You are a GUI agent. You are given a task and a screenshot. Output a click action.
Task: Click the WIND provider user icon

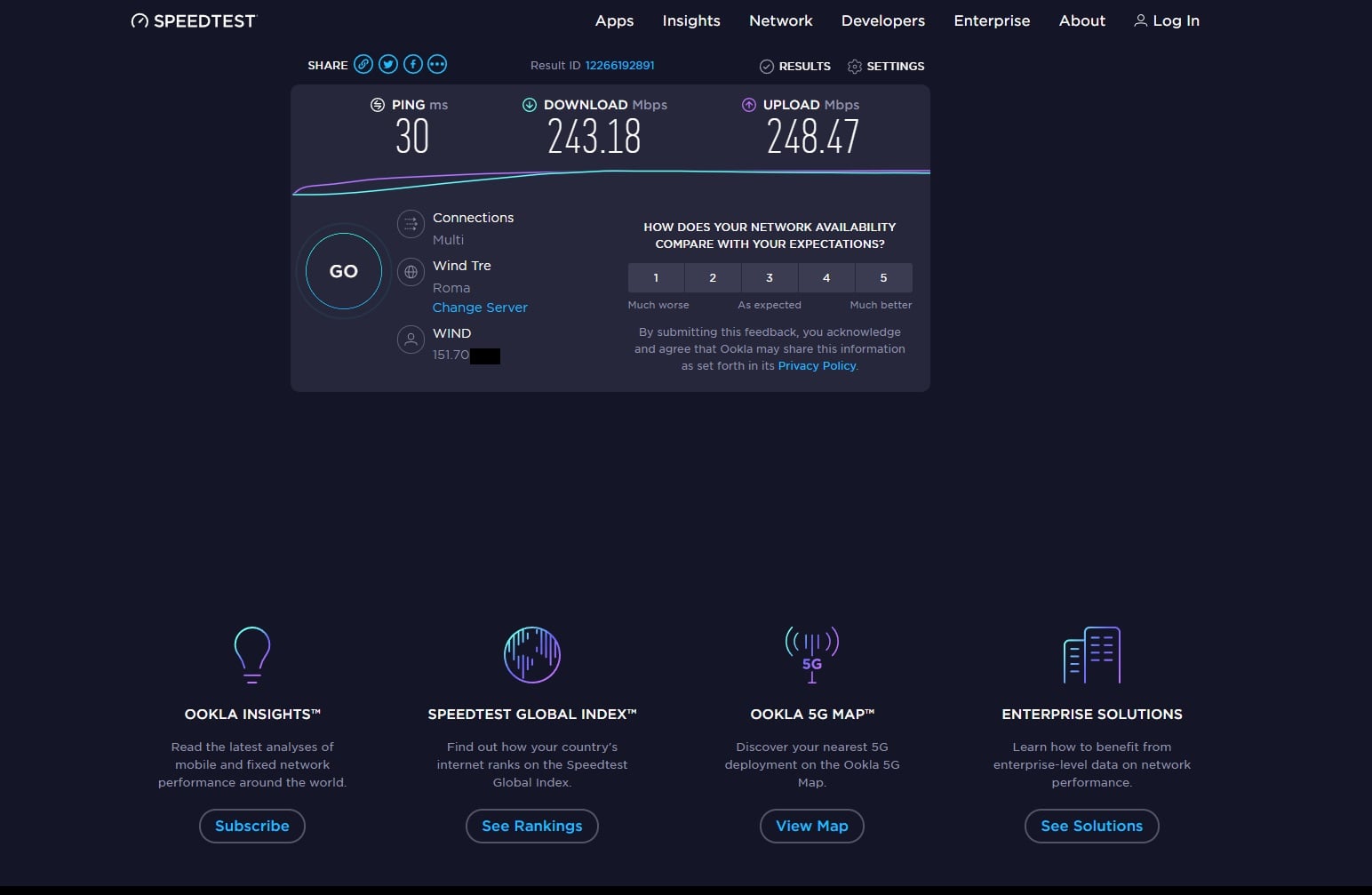coord(411,340)
